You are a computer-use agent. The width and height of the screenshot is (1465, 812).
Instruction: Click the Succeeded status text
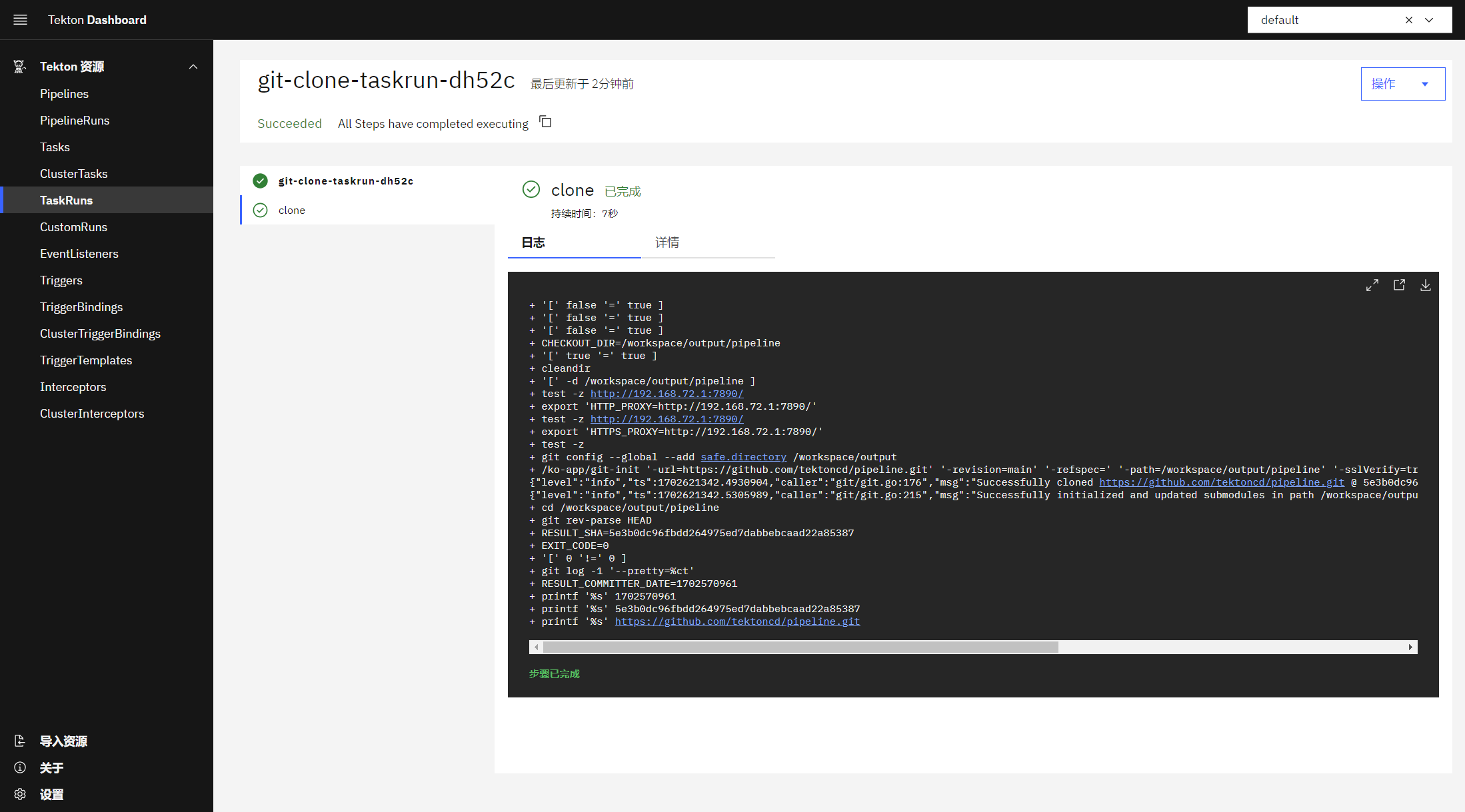point(289,124)
